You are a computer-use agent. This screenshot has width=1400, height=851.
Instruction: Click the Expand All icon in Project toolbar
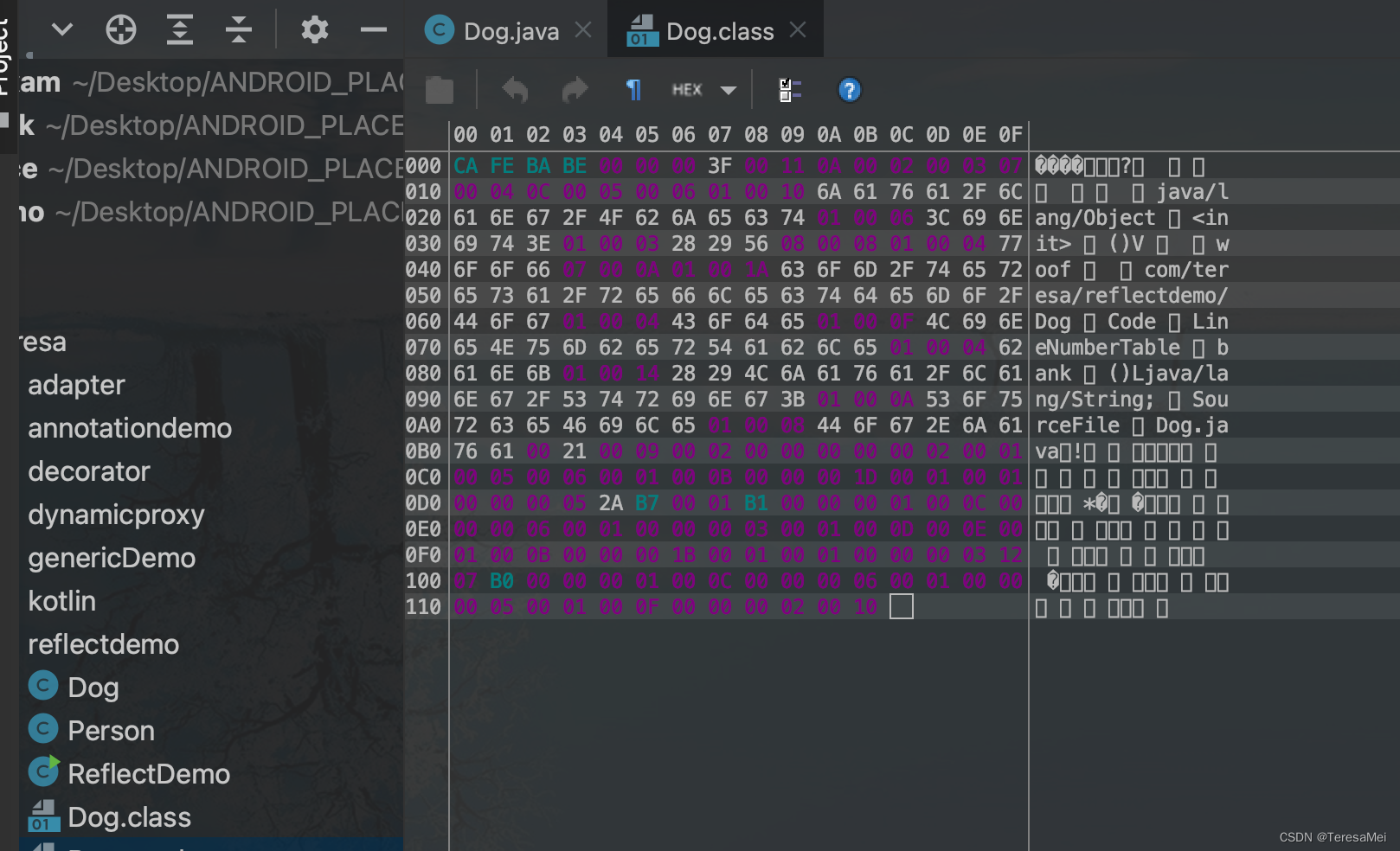point(179,29)
